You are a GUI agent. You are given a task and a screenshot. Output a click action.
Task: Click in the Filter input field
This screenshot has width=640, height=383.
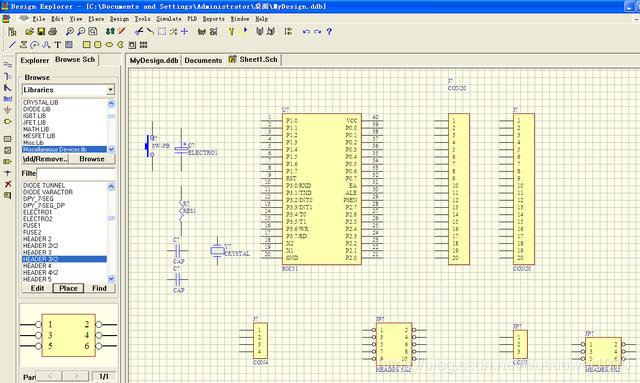click(x=76, y=174)
